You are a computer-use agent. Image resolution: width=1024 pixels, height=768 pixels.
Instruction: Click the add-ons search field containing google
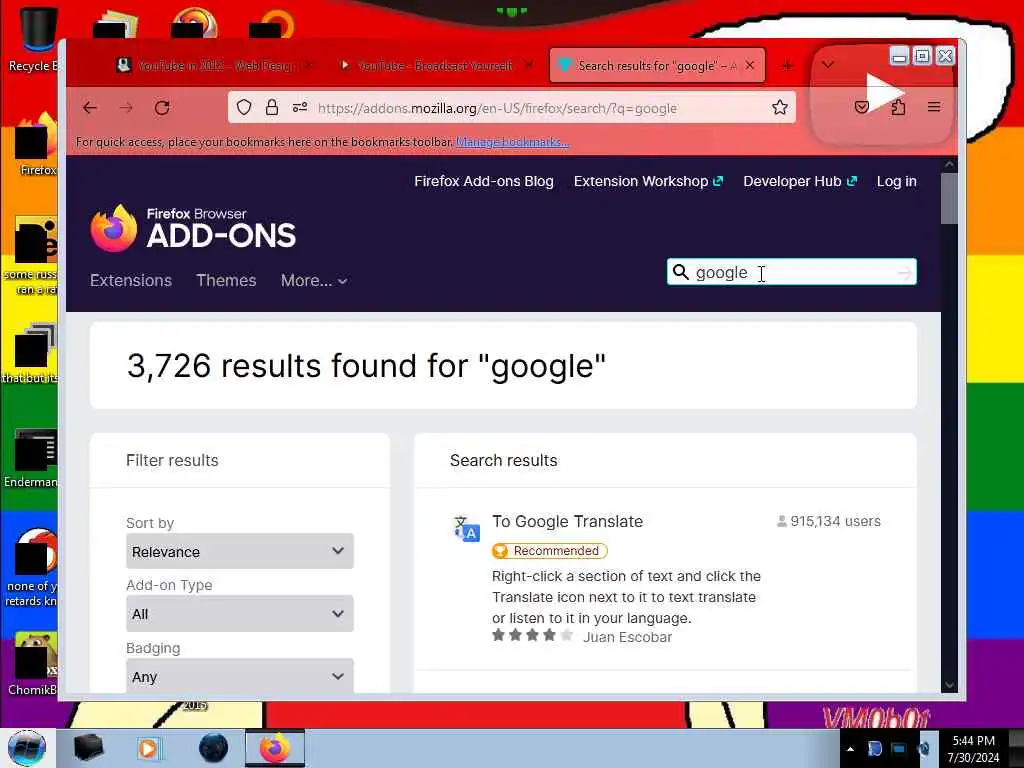(792, 272)
